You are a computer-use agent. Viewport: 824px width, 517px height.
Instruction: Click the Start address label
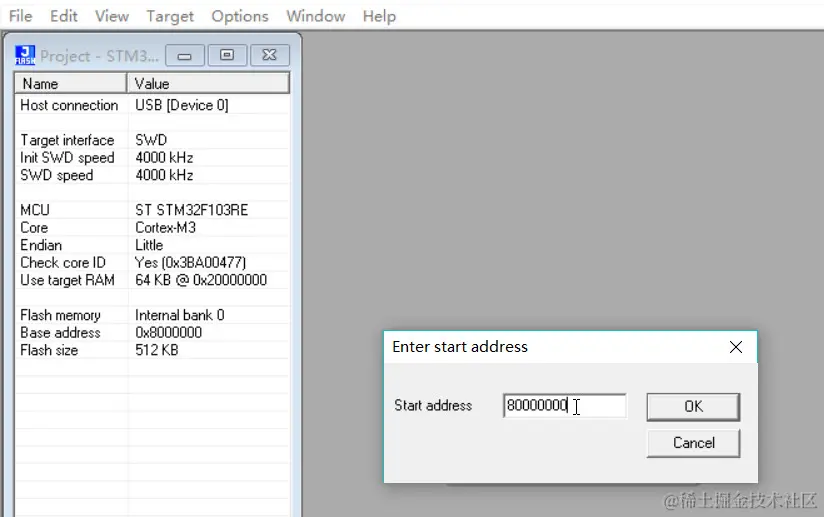433,406
